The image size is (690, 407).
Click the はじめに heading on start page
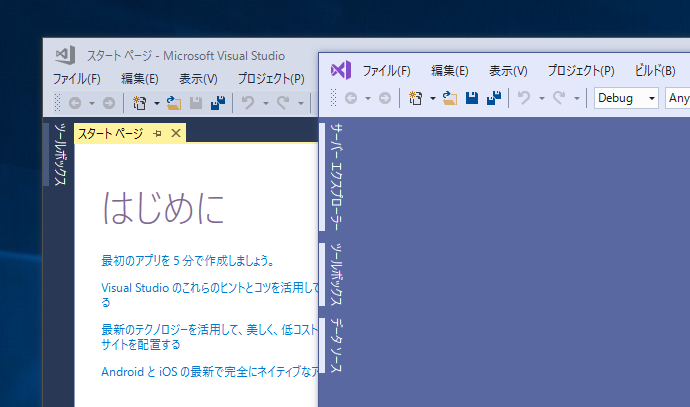click(x=164, y=208)
